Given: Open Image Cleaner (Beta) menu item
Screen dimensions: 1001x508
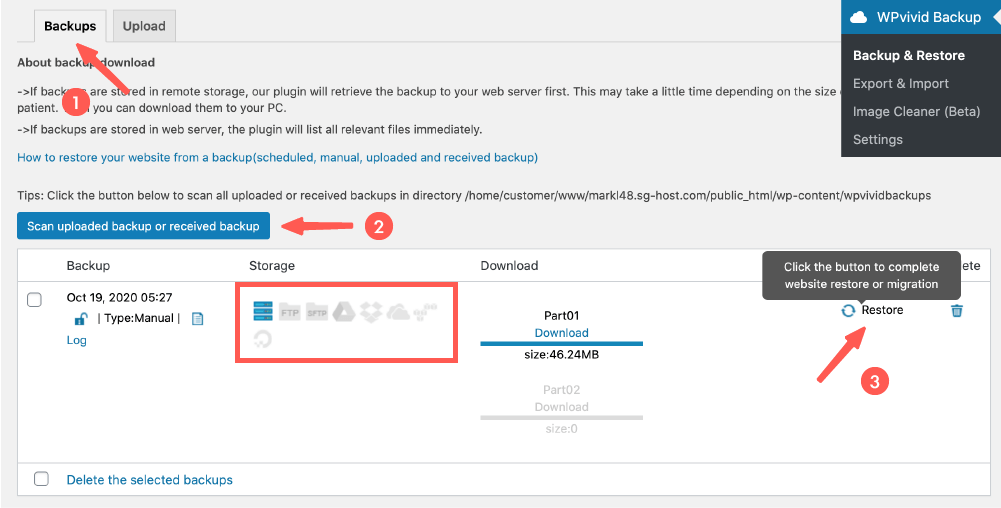Looking at the screenshot, I should click(916, 112).
